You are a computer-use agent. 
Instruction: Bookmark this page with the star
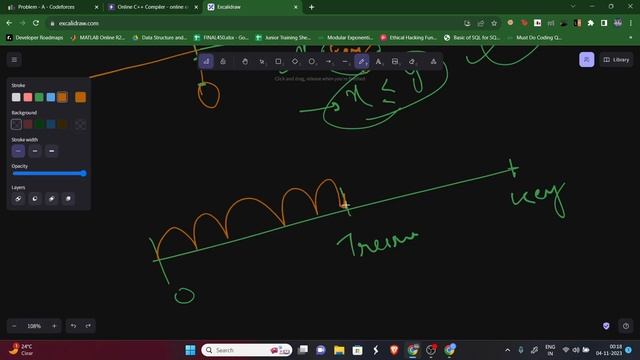[x=494, y=23]
